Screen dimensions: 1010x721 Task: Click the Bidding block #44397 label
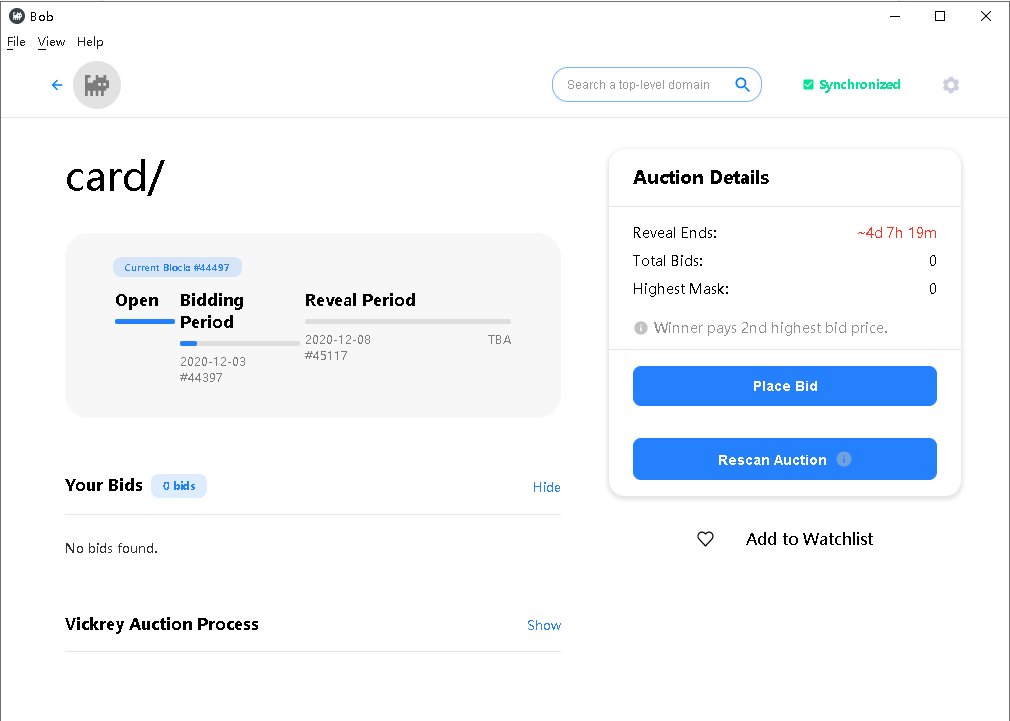point(201,378)
